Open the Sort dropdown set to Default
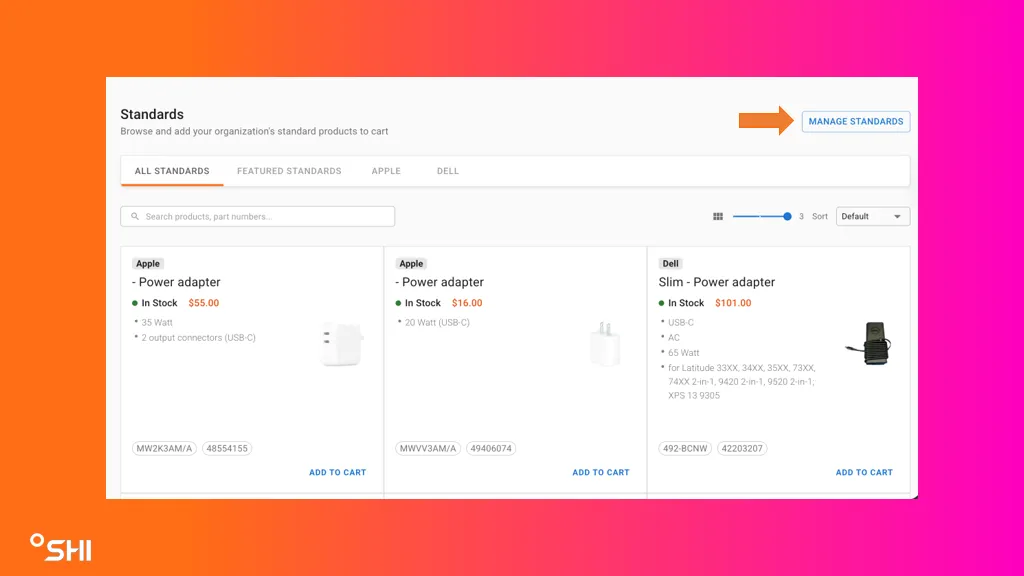This screenshot has height=576, width=1024. [872, 216]
